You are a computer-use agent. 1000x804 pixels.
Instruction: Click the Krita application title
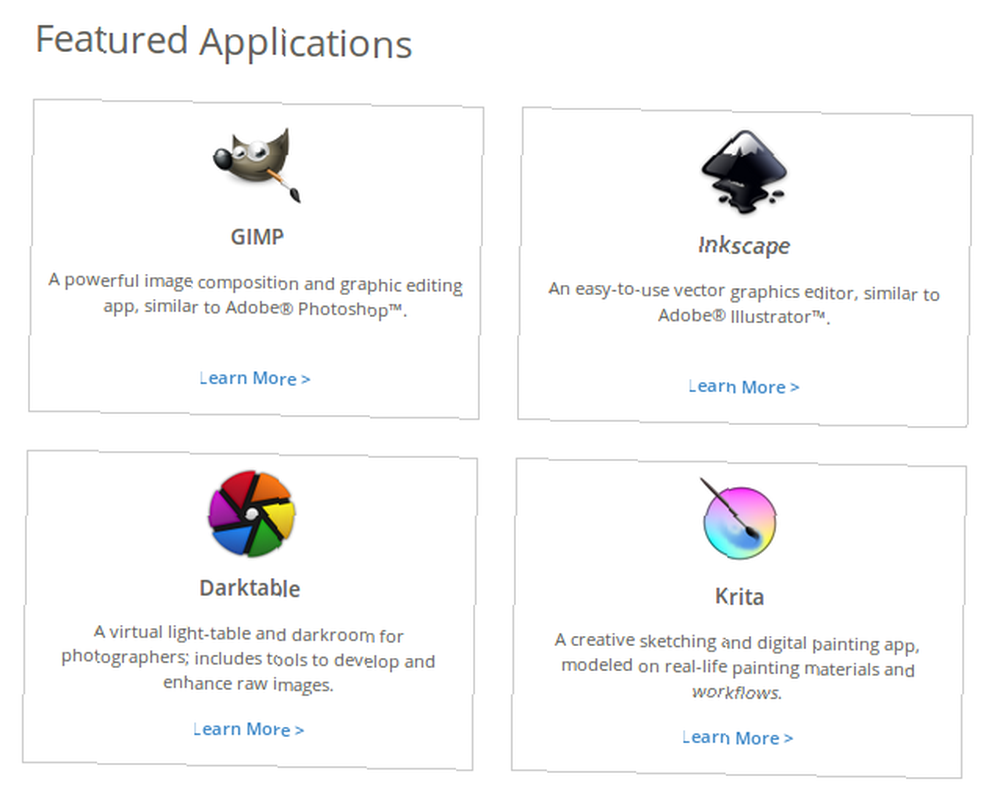(x=739, y=597)
